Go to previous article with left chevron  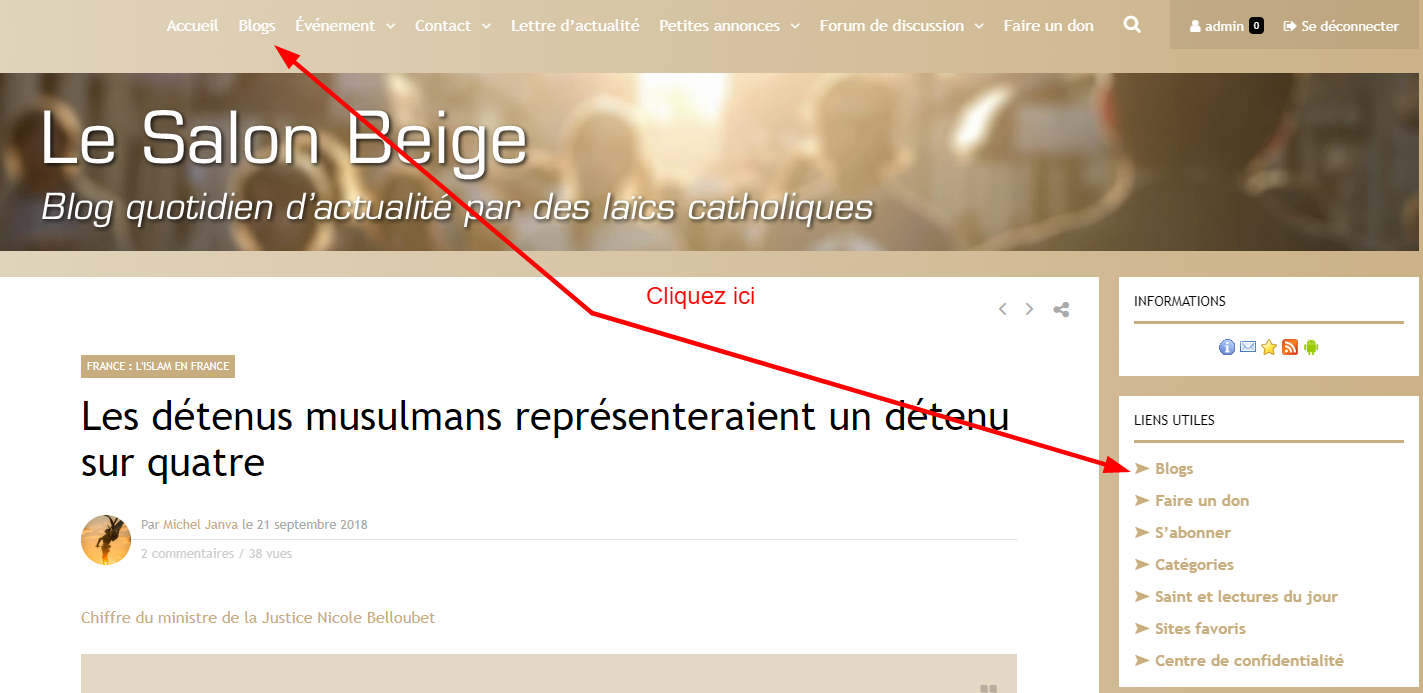1002,309
